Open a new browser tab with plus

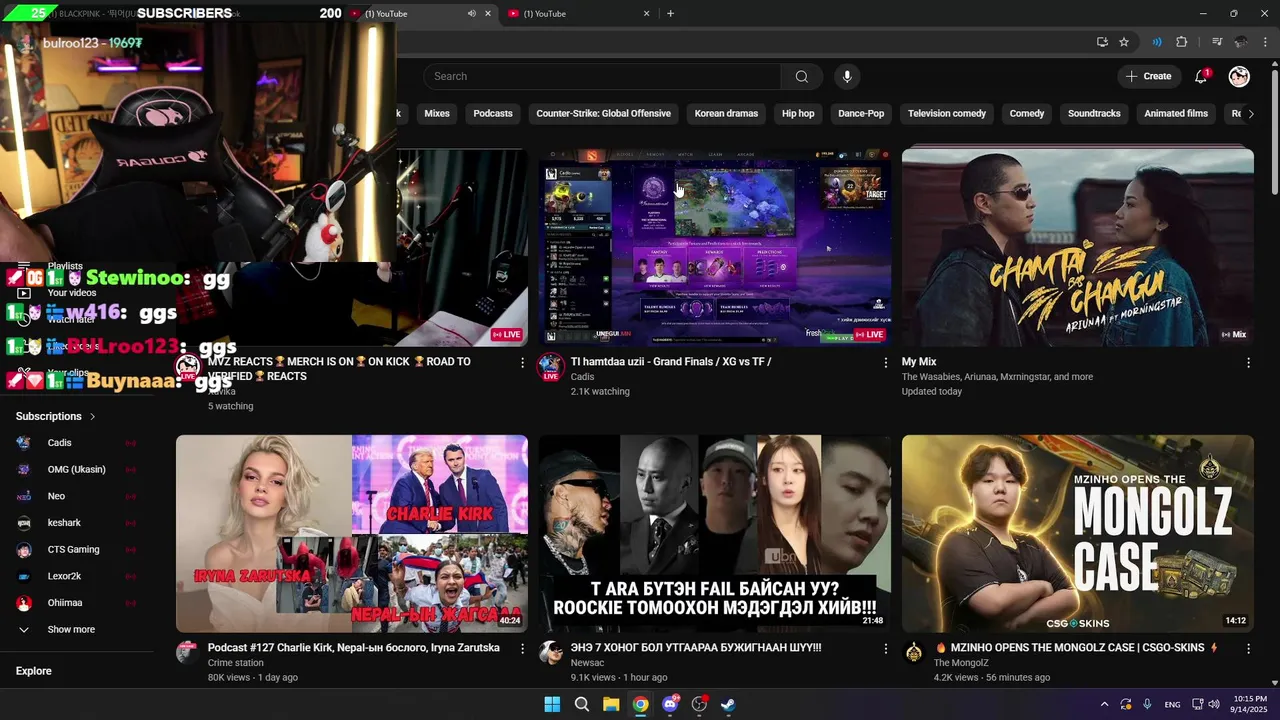tap(670, 13)
